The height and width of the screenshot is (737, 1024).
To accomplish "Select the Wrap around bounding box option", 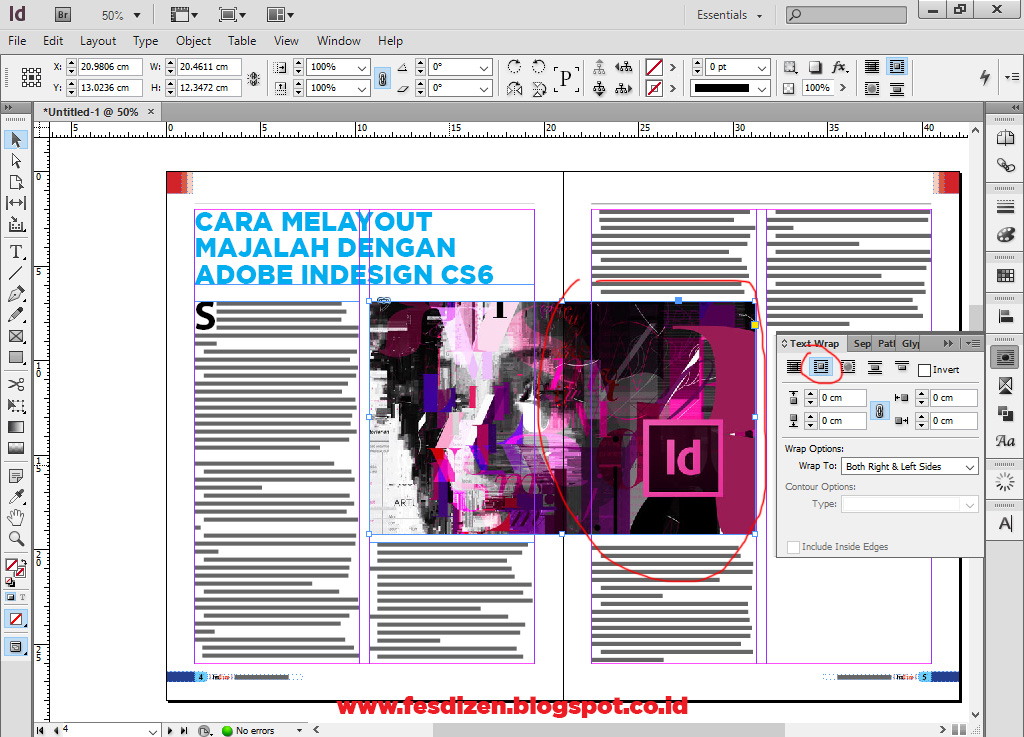I will 820,367.
